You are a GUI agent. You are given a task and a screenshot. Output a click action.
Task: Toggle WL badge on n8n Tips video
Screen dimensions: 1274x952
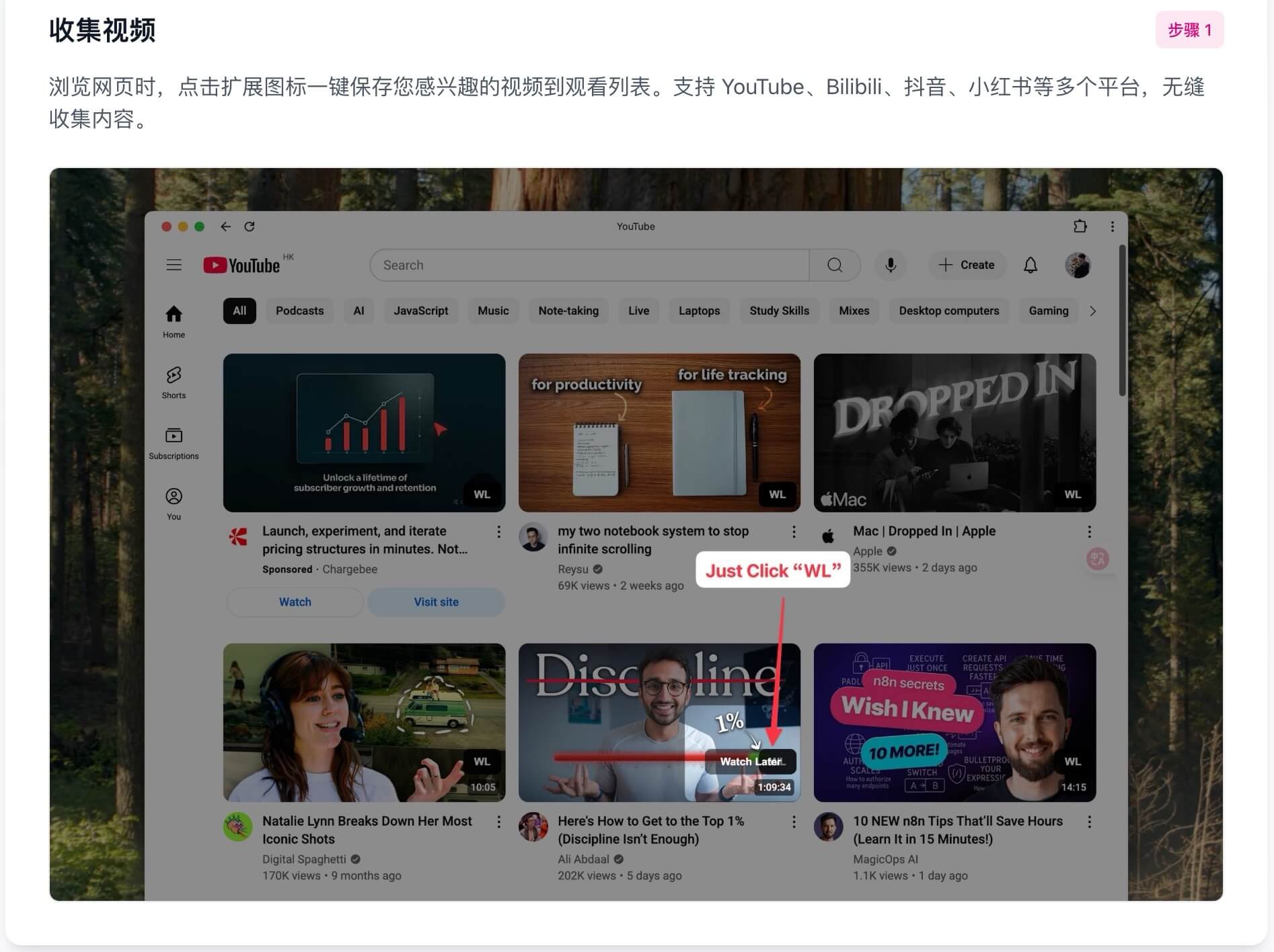coord(1072,761)
